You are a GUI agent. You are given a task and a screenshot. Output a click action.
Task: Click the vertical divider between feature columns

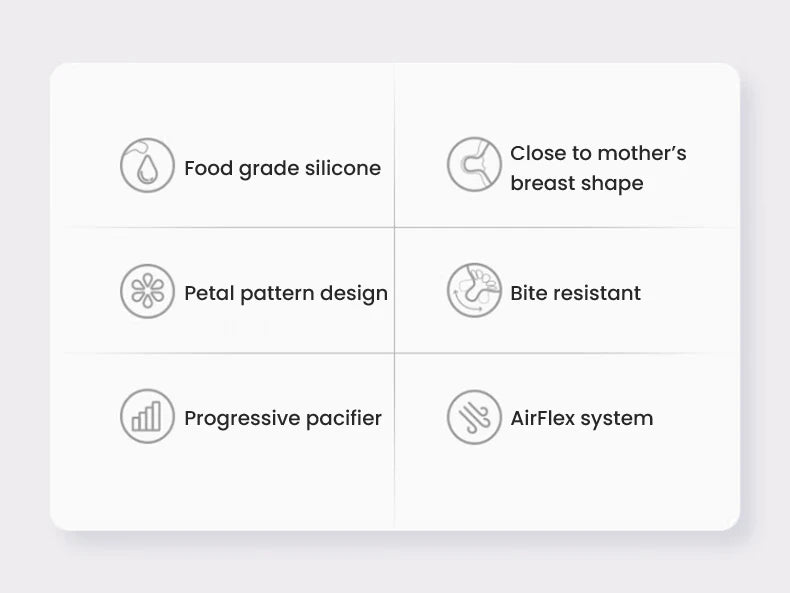click(394, 296)
